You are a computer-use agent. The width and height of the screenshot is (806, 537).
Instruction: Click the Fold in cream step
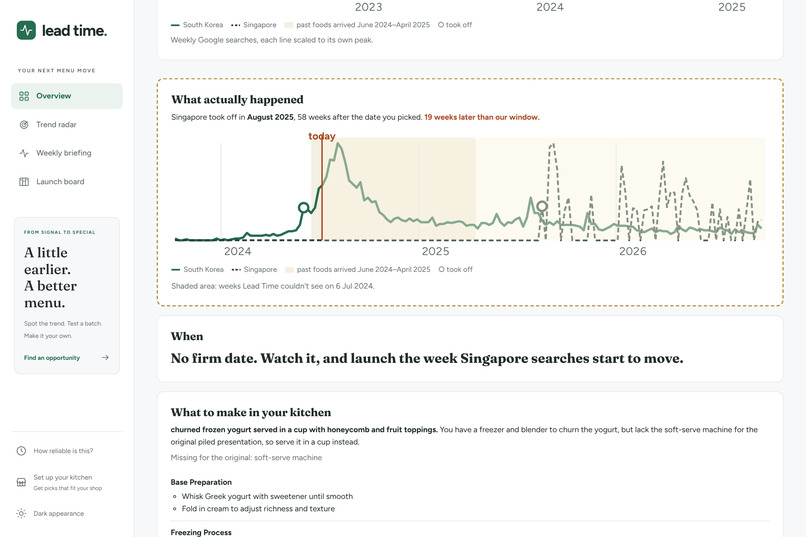[x=258, y=509]
